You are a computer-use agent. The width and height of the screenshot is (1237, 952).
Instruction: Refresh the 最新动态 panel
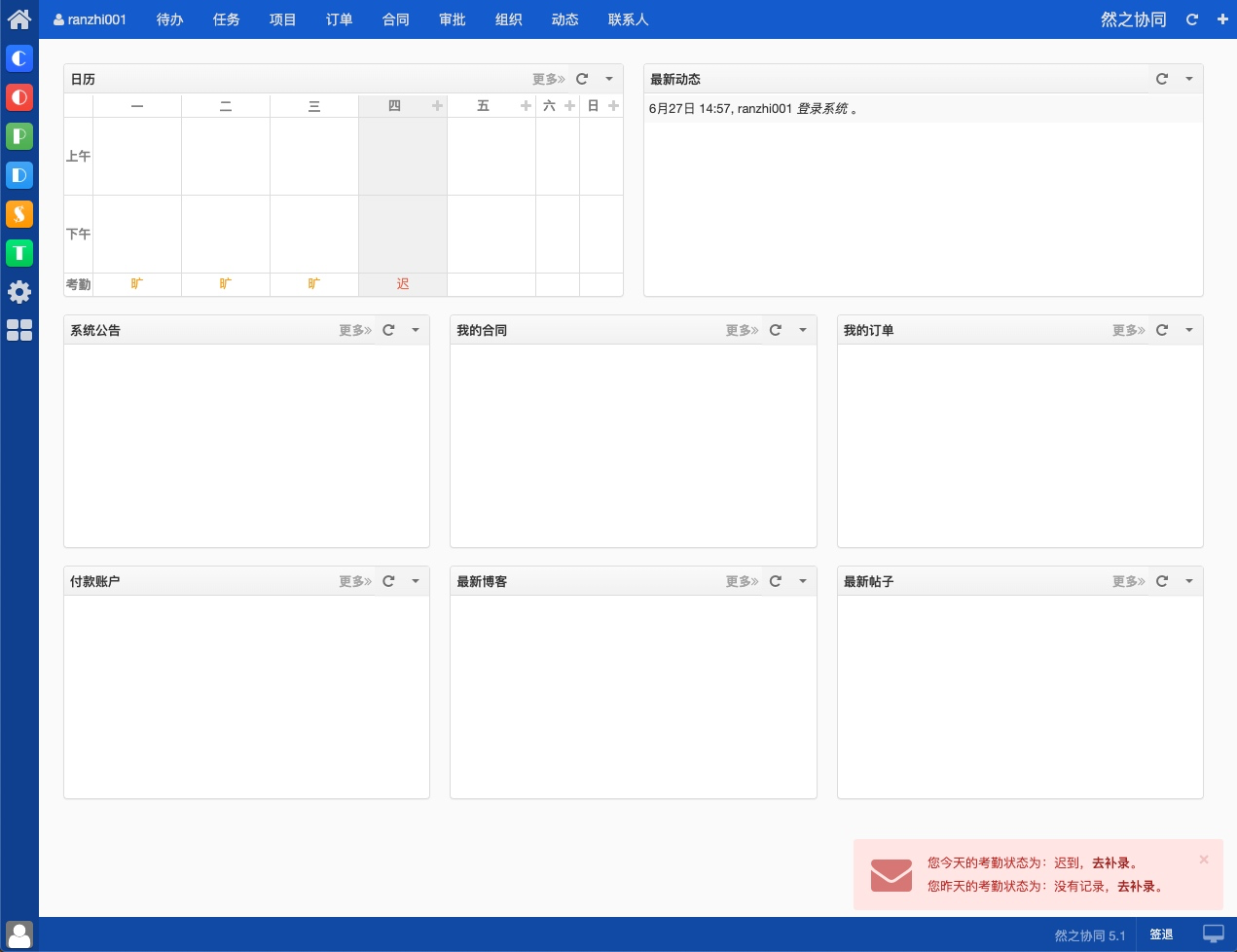pos(1162,79)
